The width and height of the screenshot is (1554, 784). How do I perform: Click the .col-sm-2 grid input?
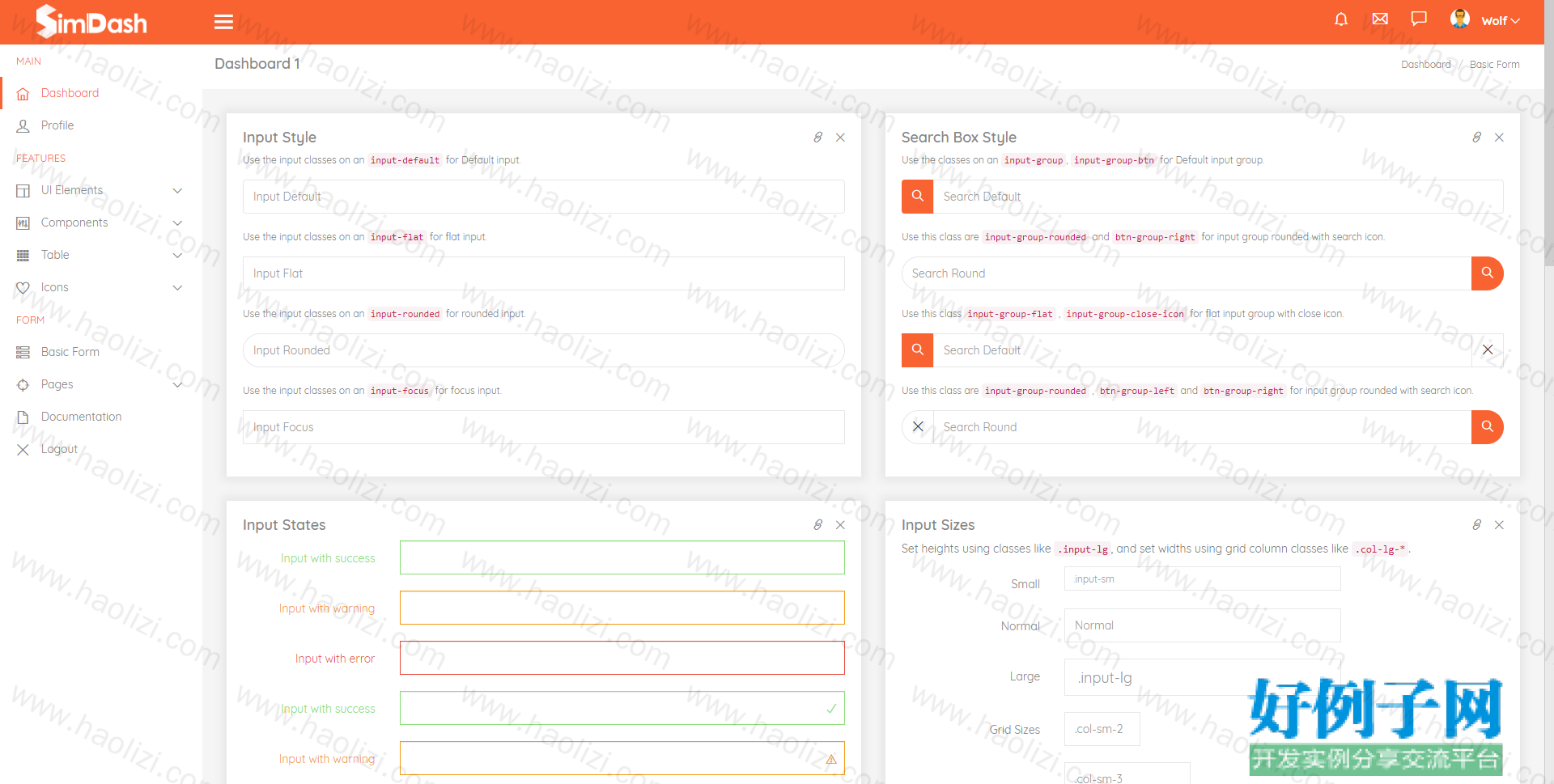coord(1102,729)
